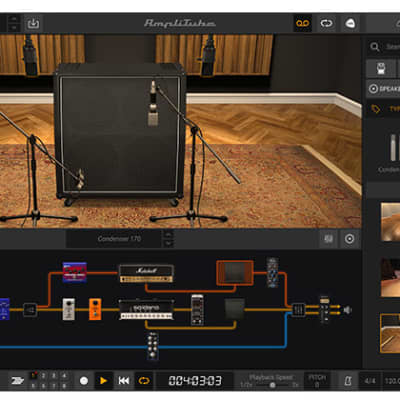
Task: Step to next preset with down arrow
Action: 13,28
